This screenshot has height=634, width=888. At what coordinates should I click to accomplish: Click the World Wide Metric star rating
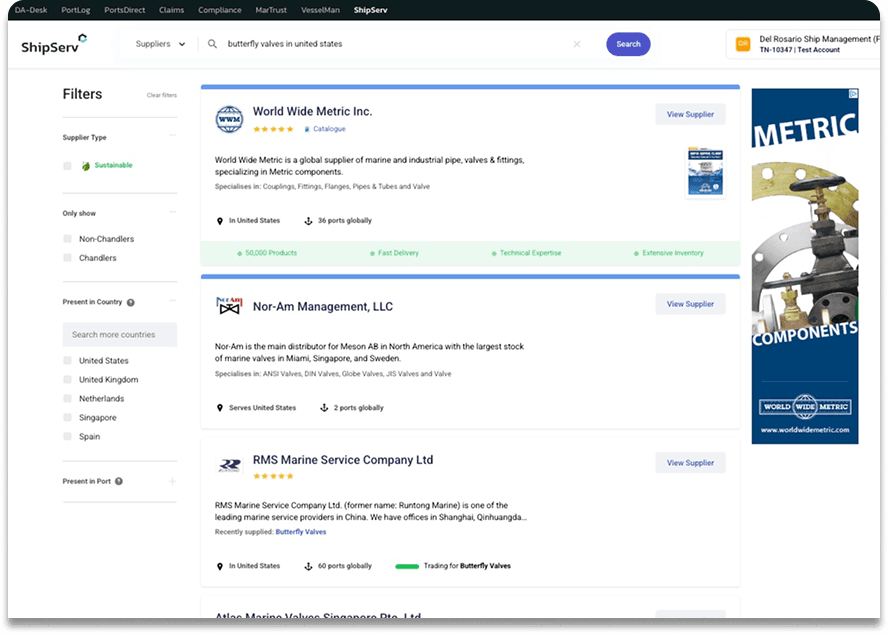point(273,129)
